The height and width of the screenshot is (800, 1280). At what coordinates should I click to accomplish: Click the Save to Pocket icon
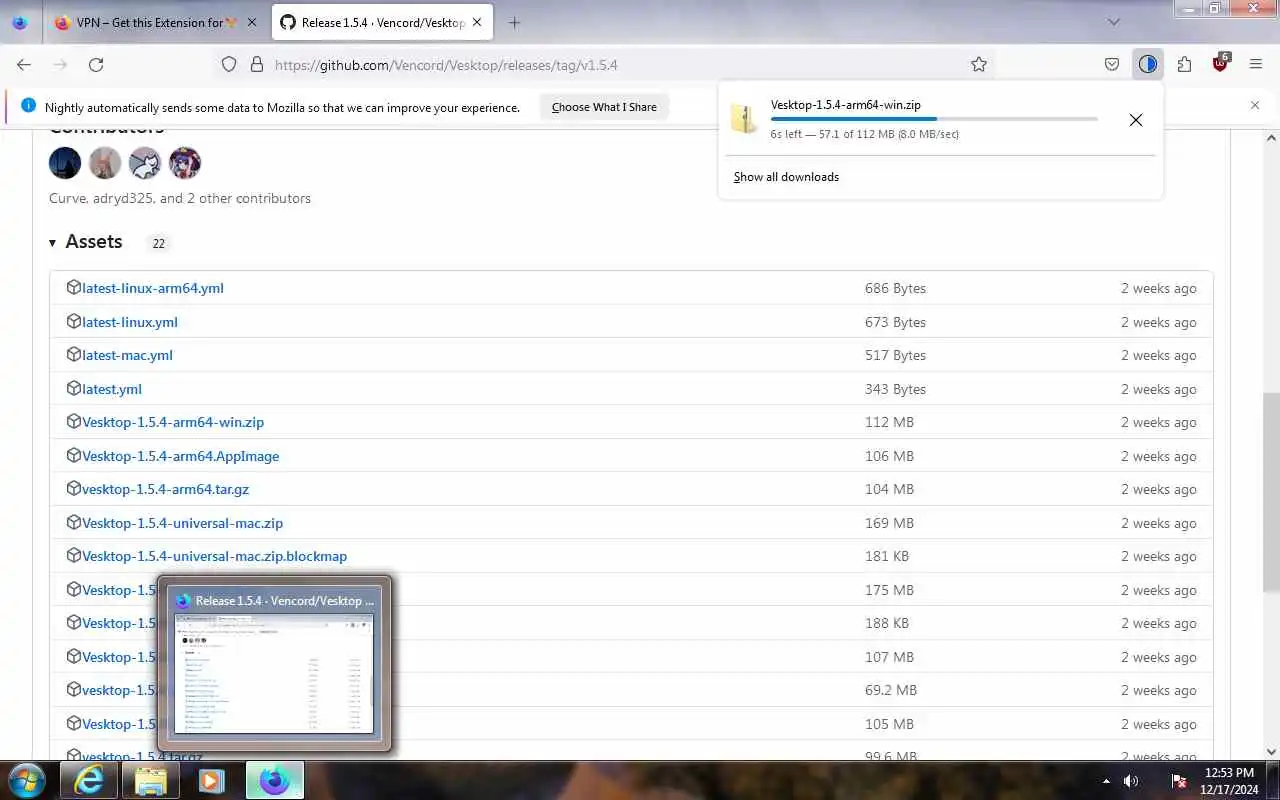click(x=1112, y=64)
